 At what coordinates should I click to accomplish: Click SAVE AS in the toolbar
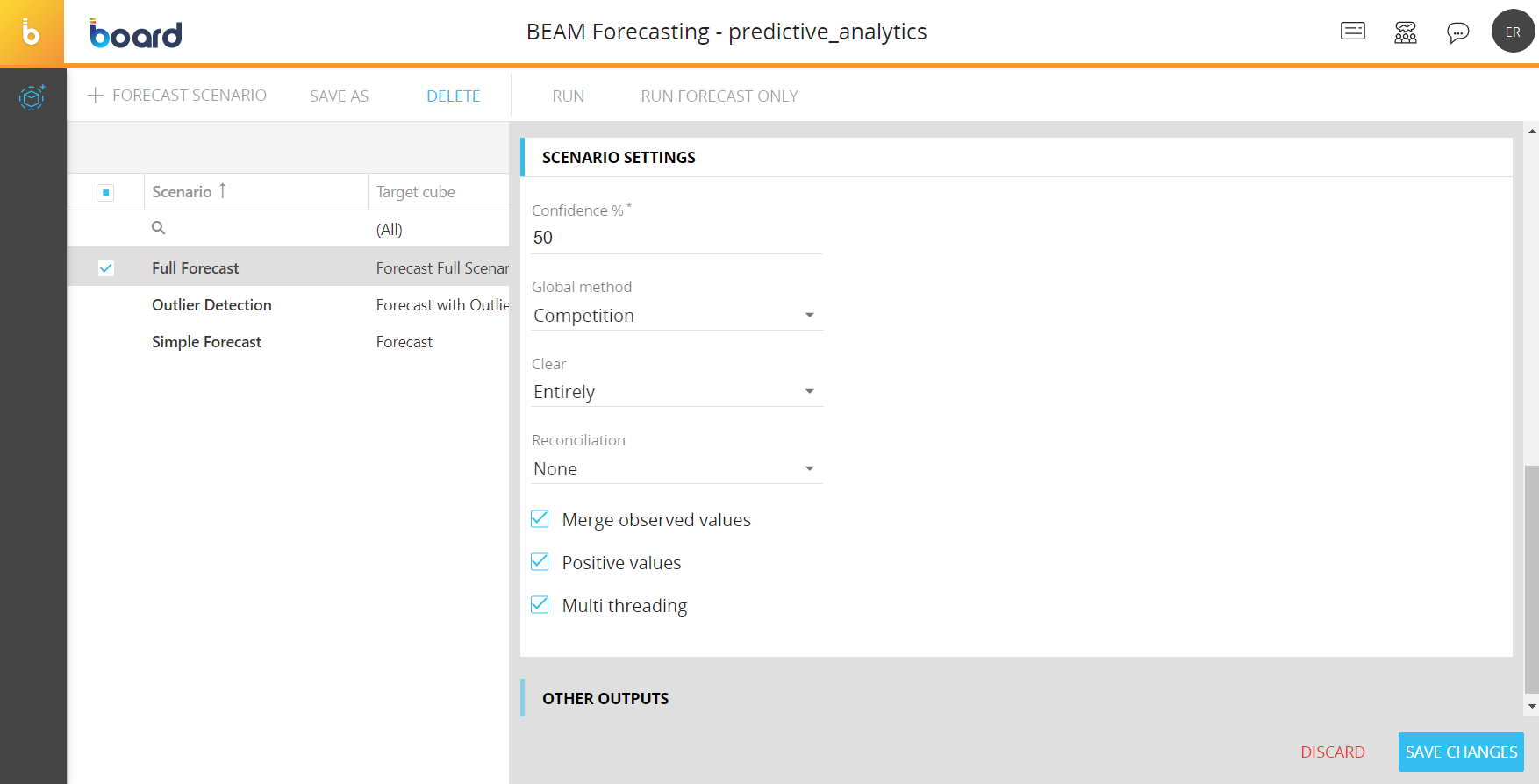tap(339, 96)
